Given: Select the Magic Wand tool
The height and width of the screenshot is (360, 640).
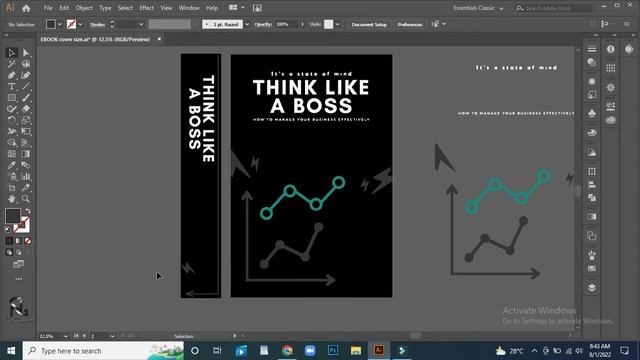Looking at the screenshot, I should pyautogui.click(x=11, y=64).
